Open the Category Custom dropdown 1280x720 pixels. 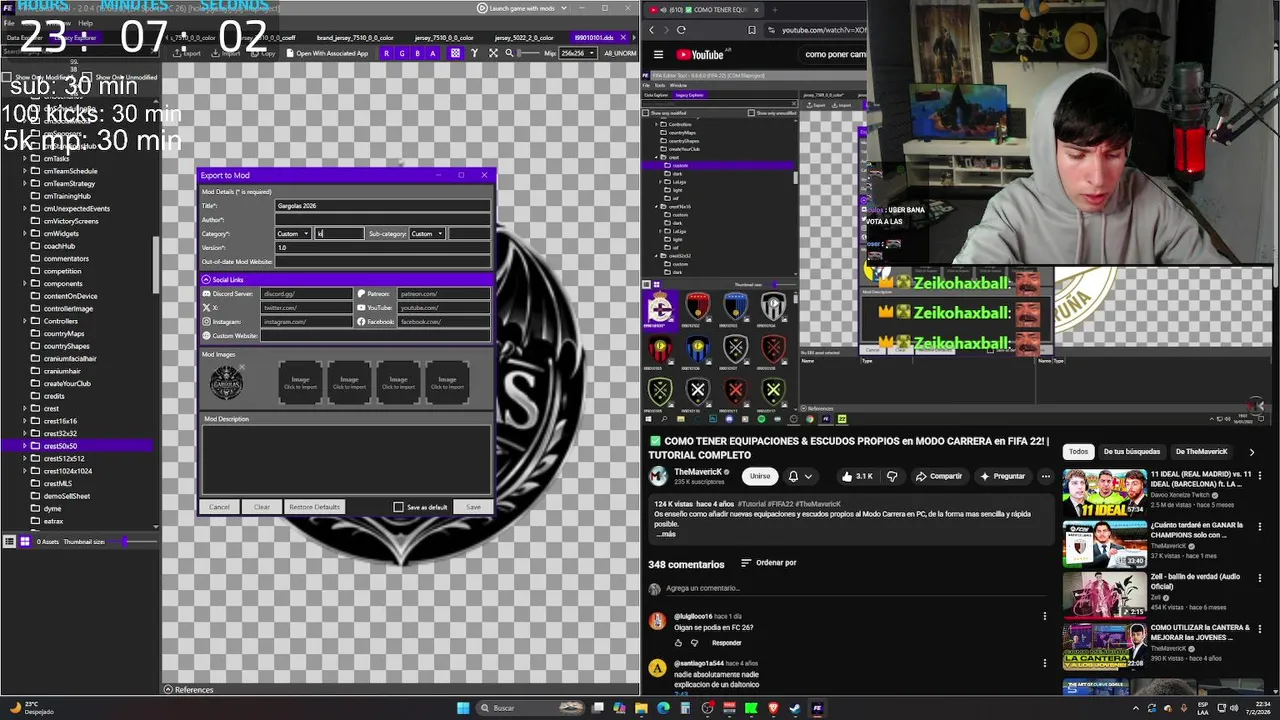click(x=293, y=234)
